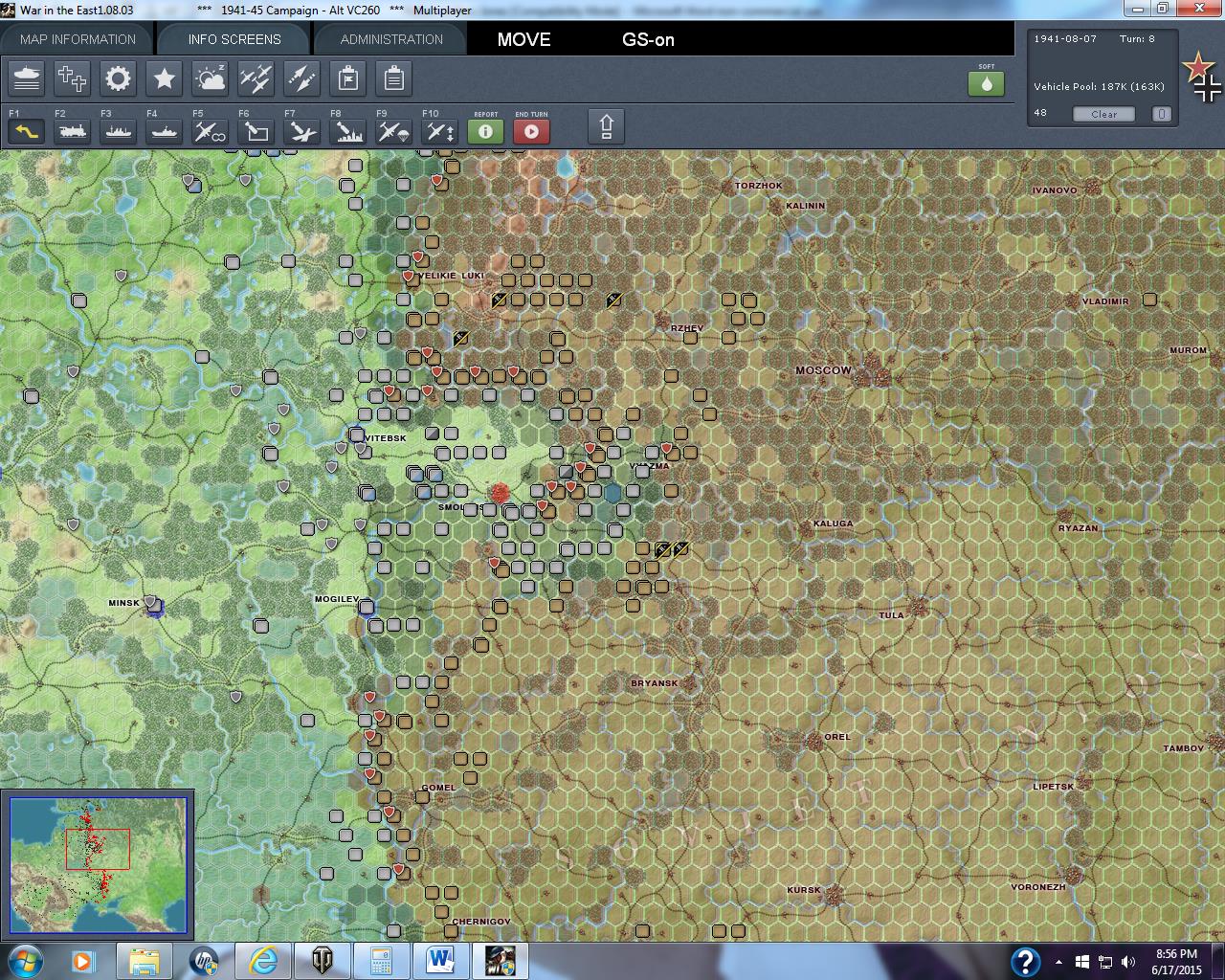The width and height of the screenshot is (1225, 980).
Task: Launch Internet Explorer from the taskbar
Action: click(x=263, y=961)
